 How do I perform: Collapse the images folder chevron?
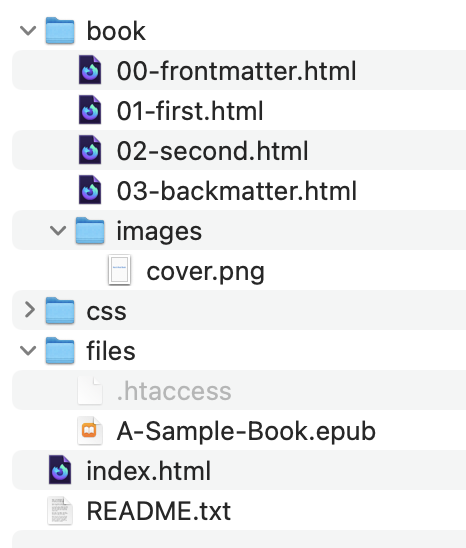pos(58,231)
